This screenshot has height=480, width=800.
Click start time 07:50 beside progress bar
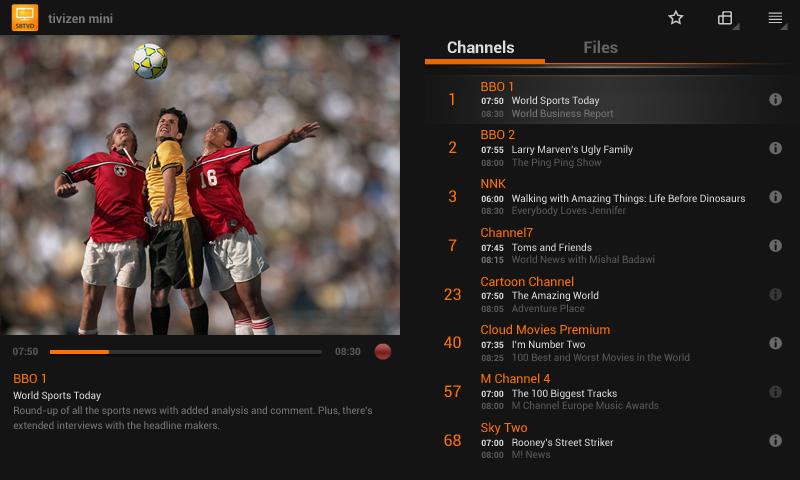point(25,351)
